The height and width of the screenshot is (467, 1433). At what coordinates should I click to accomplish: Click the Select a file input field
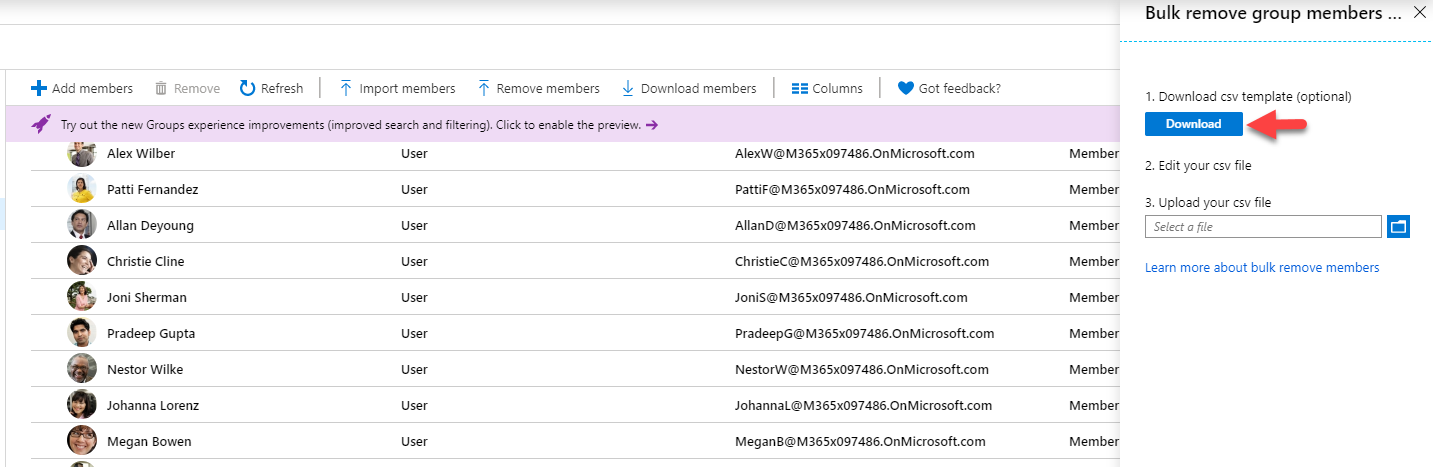(1263, 227)
